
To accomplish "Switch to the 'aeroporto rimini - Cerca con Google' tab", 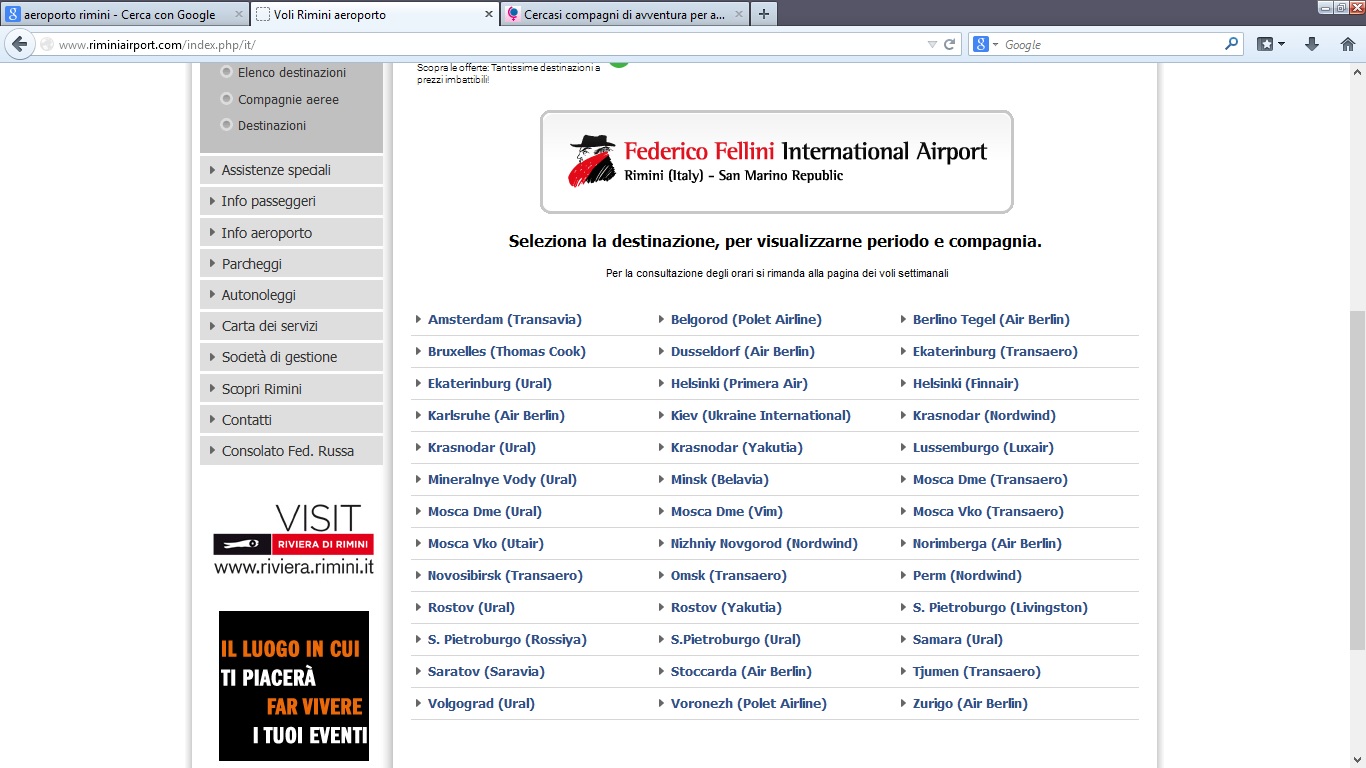I will [120, 15].
